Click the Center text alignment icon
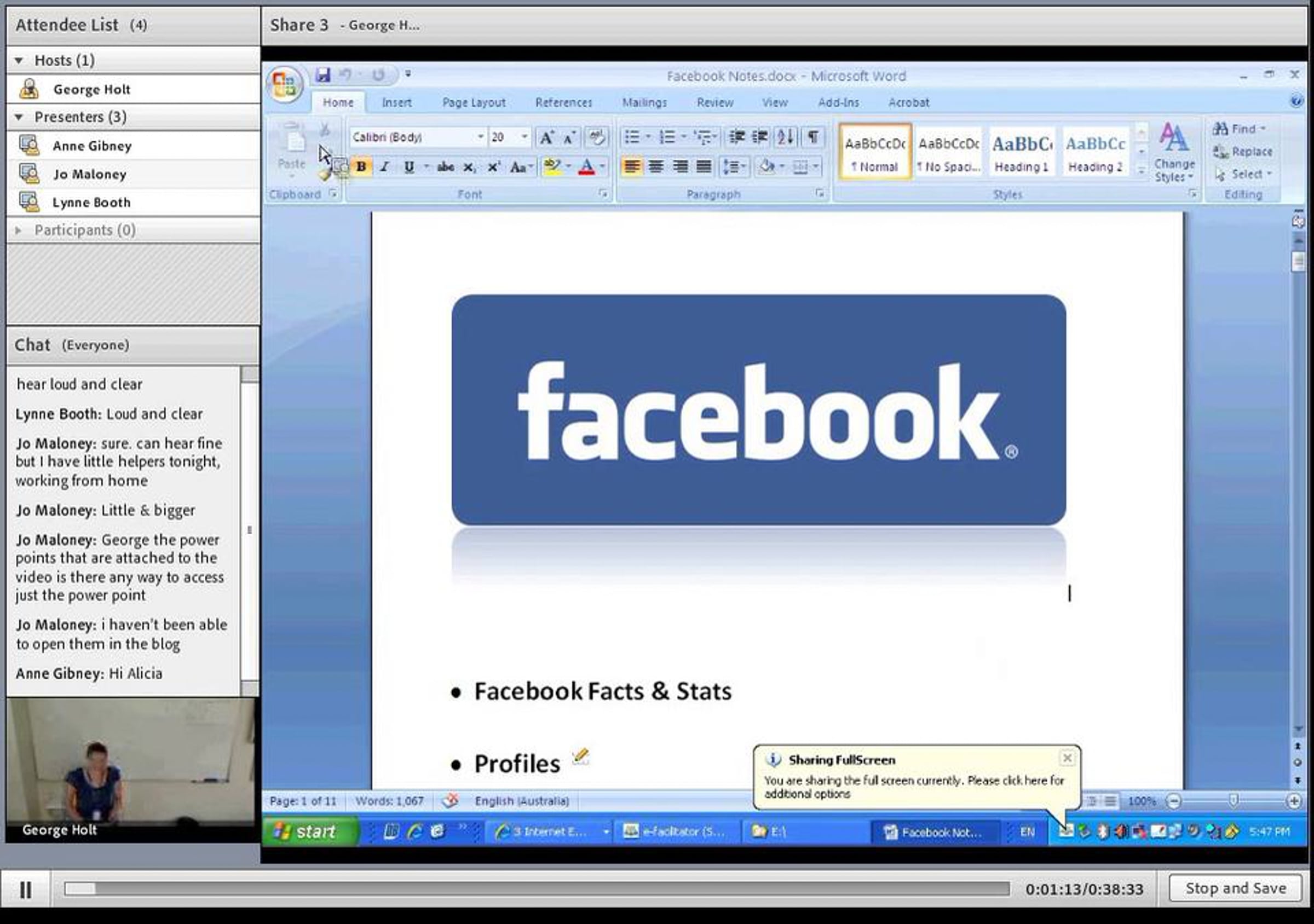The image size is (1314, 924). [656, 166]
